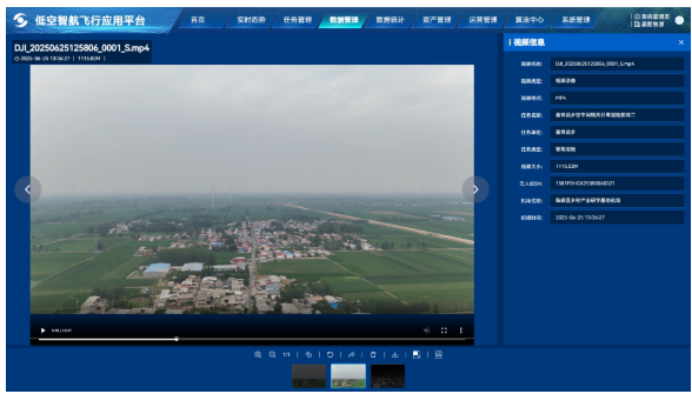Click the 低空智航飞行应用平台 title
The image size is (692, 395).
tap(90, 20)
